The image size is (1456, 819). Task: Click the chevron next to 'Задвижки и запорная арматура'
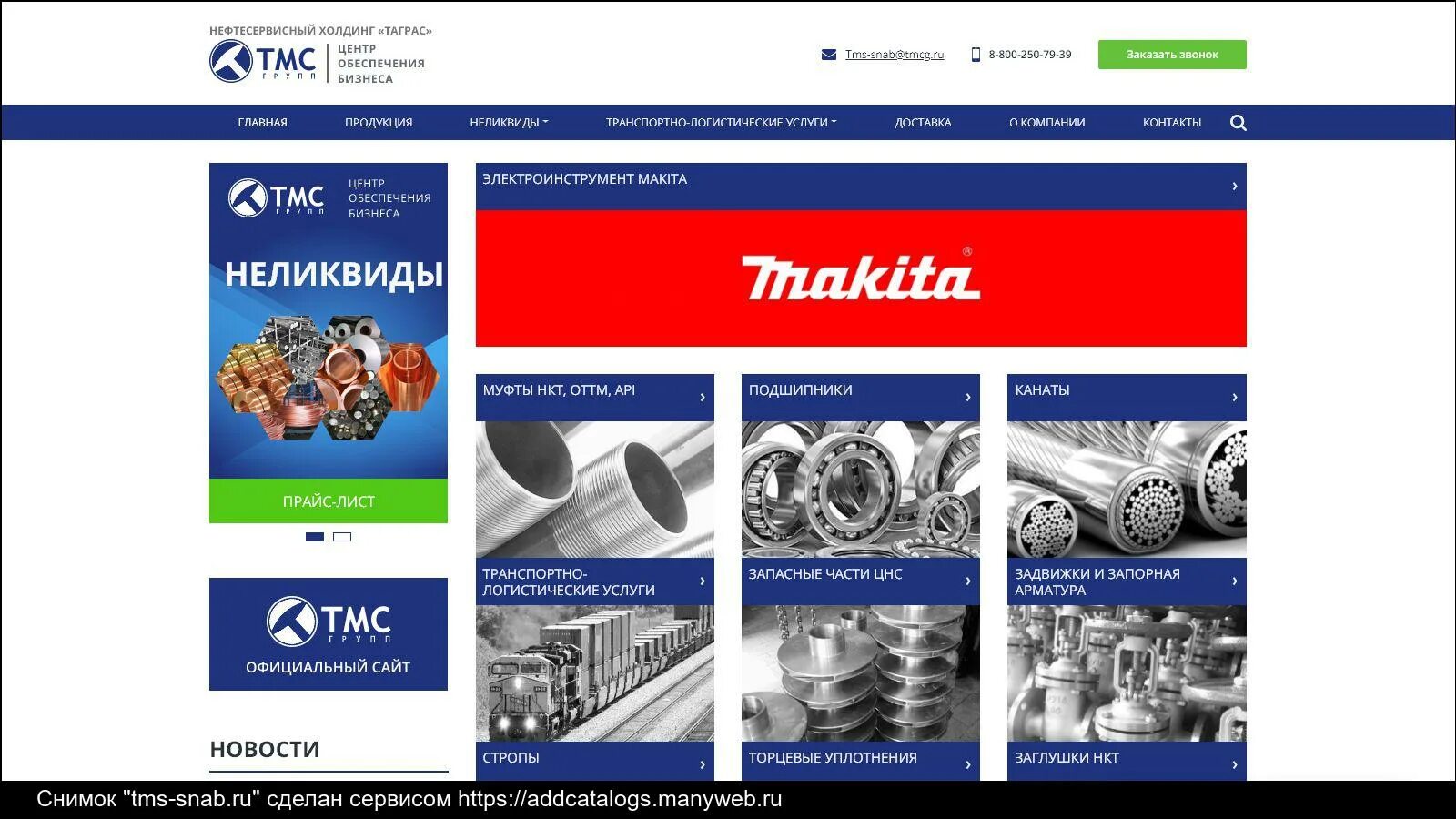pyautogui.click(x=1234, y=581)
